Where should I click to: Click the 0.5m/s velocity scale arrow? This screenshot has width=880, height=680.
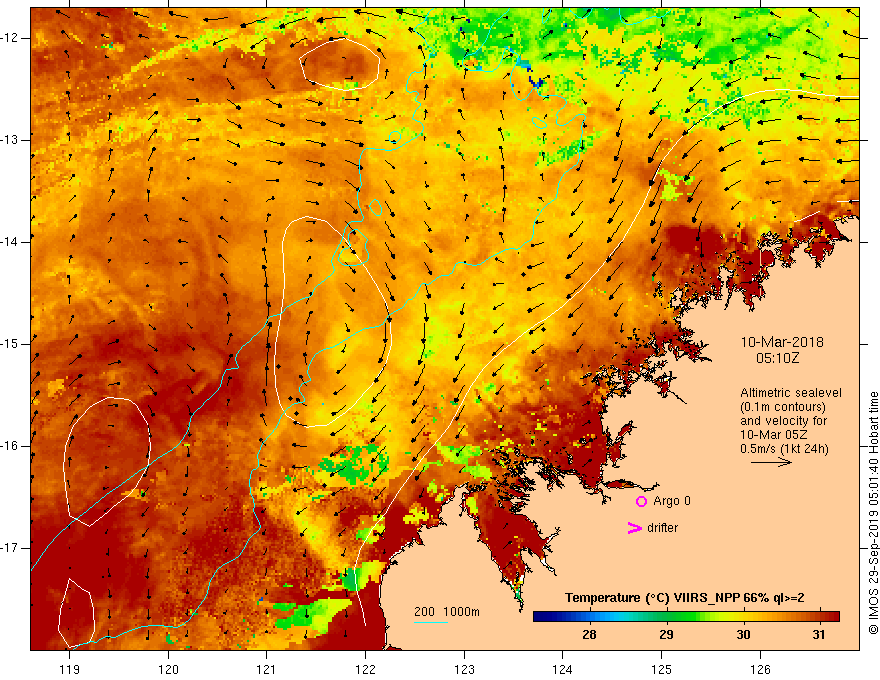(x=771, y=462)
